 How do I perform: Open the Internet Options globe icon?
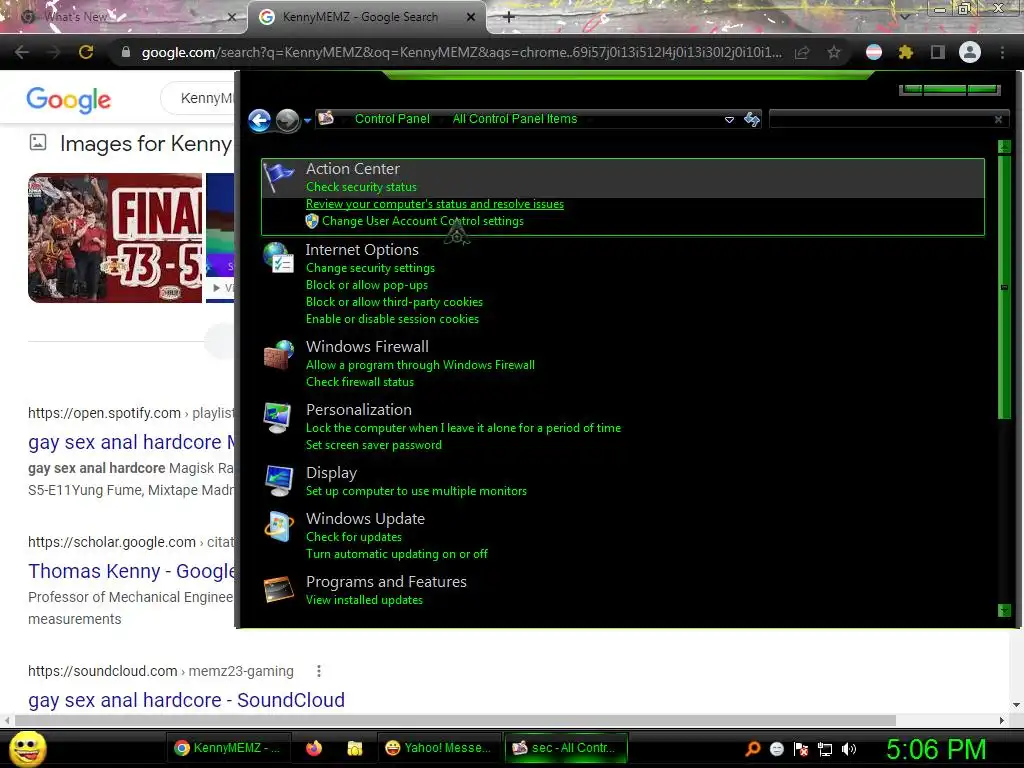[279, 257]
